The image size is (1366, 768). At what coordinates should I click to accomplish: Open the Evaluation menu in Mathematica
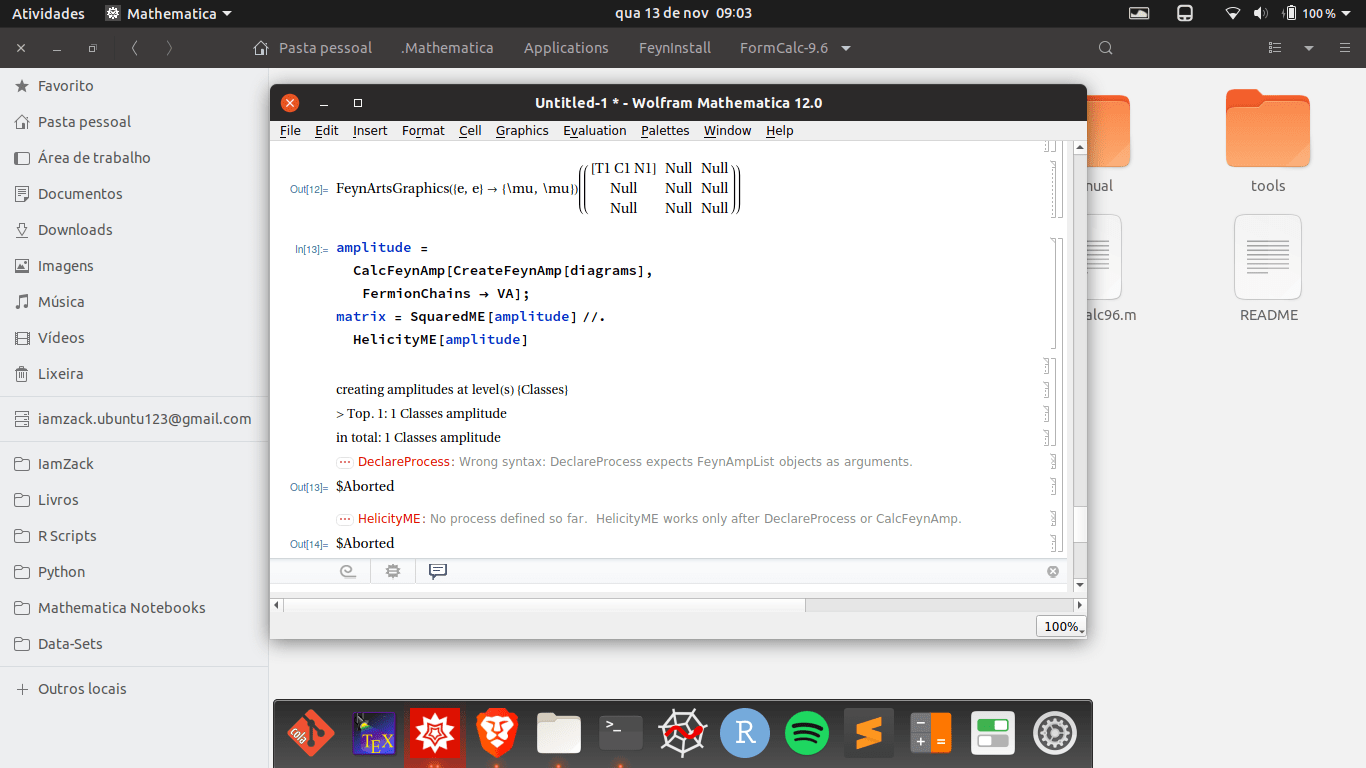[594, 131]
